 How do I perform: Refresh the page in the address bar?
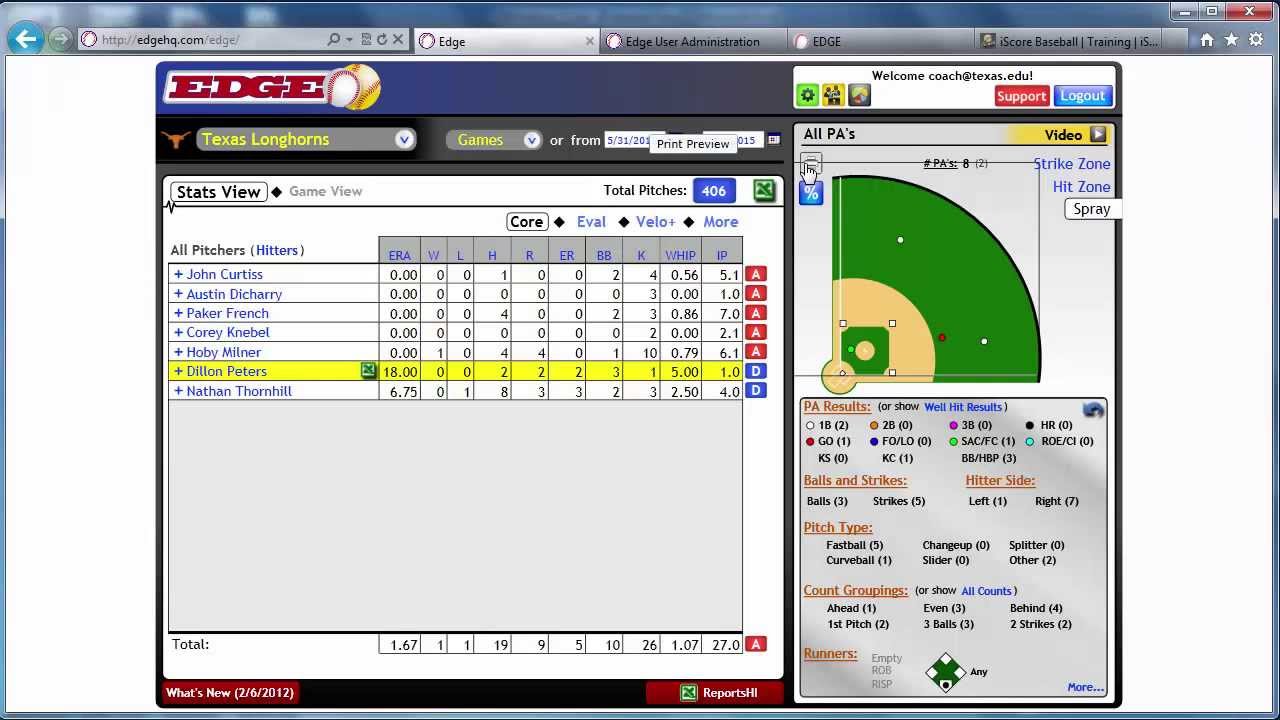click(381, 40)
